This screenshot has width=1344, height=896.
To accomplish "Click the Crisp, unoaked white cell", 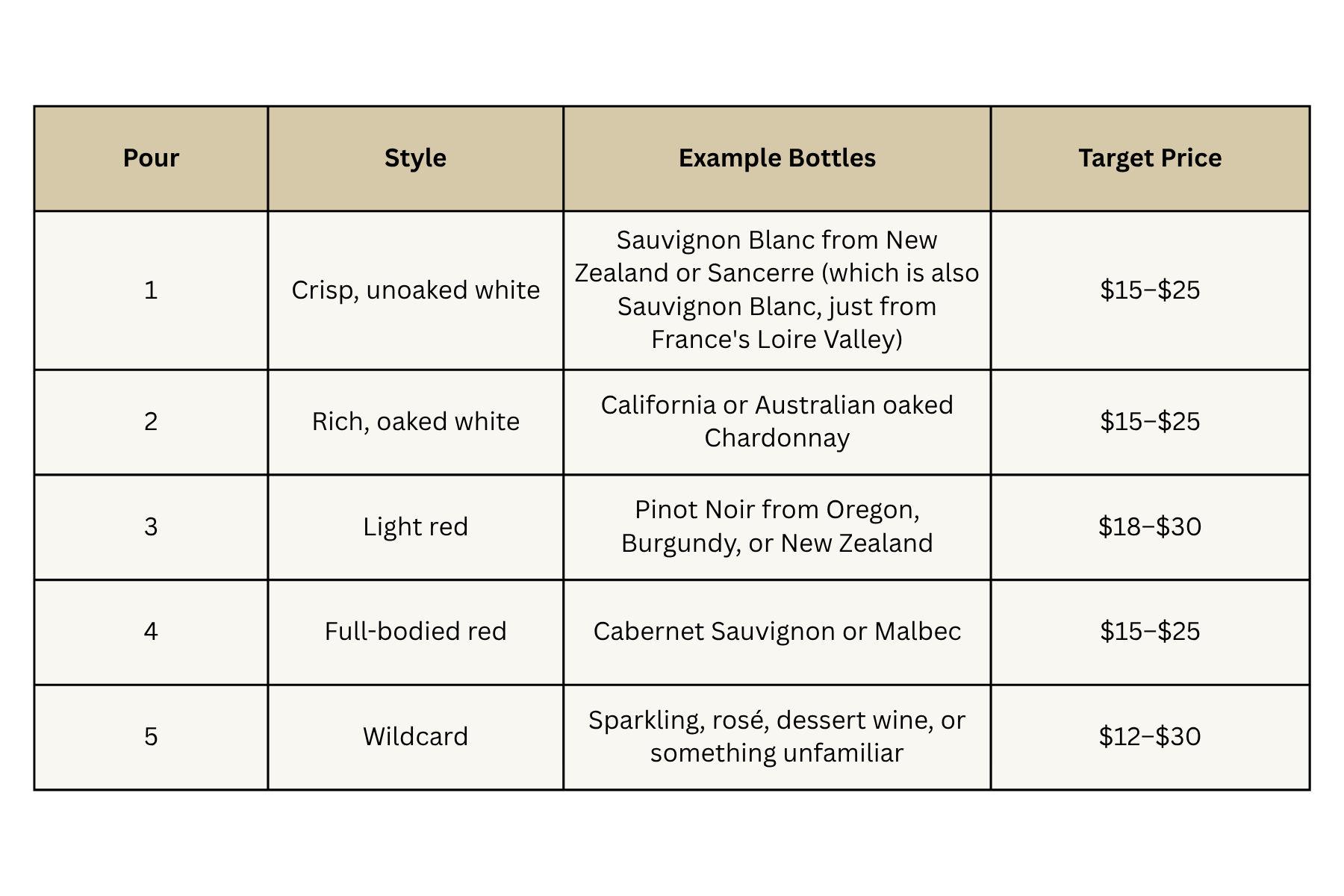I will click(x=415, y=290).
